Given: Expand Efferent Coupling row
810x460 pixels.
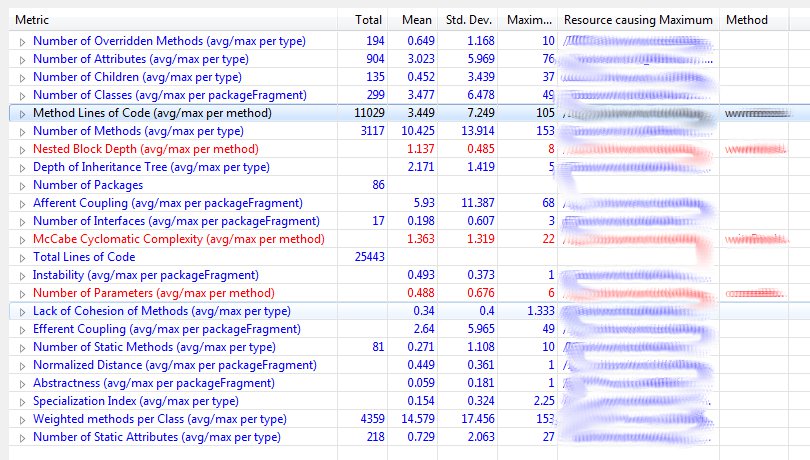Looking at the screenshot, I should click(22, 330).
